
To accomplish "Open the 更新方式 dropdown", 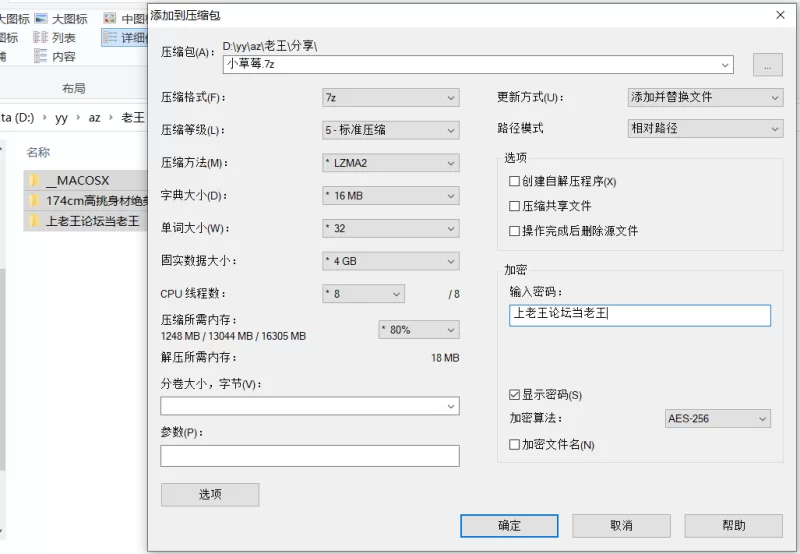I will point(706,97).
